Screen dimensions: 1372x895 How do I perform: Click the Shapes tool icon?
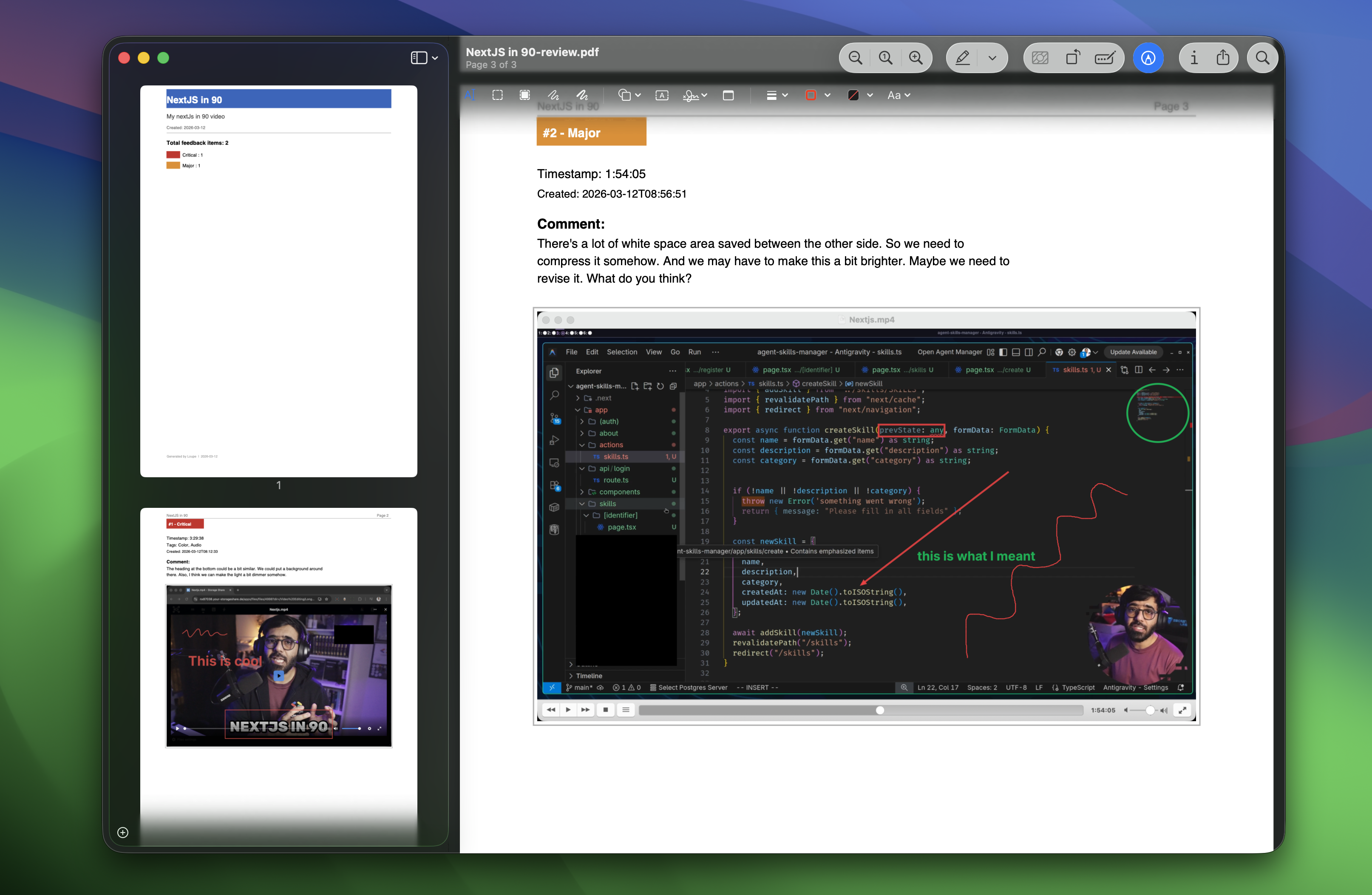tap(624, 95)
